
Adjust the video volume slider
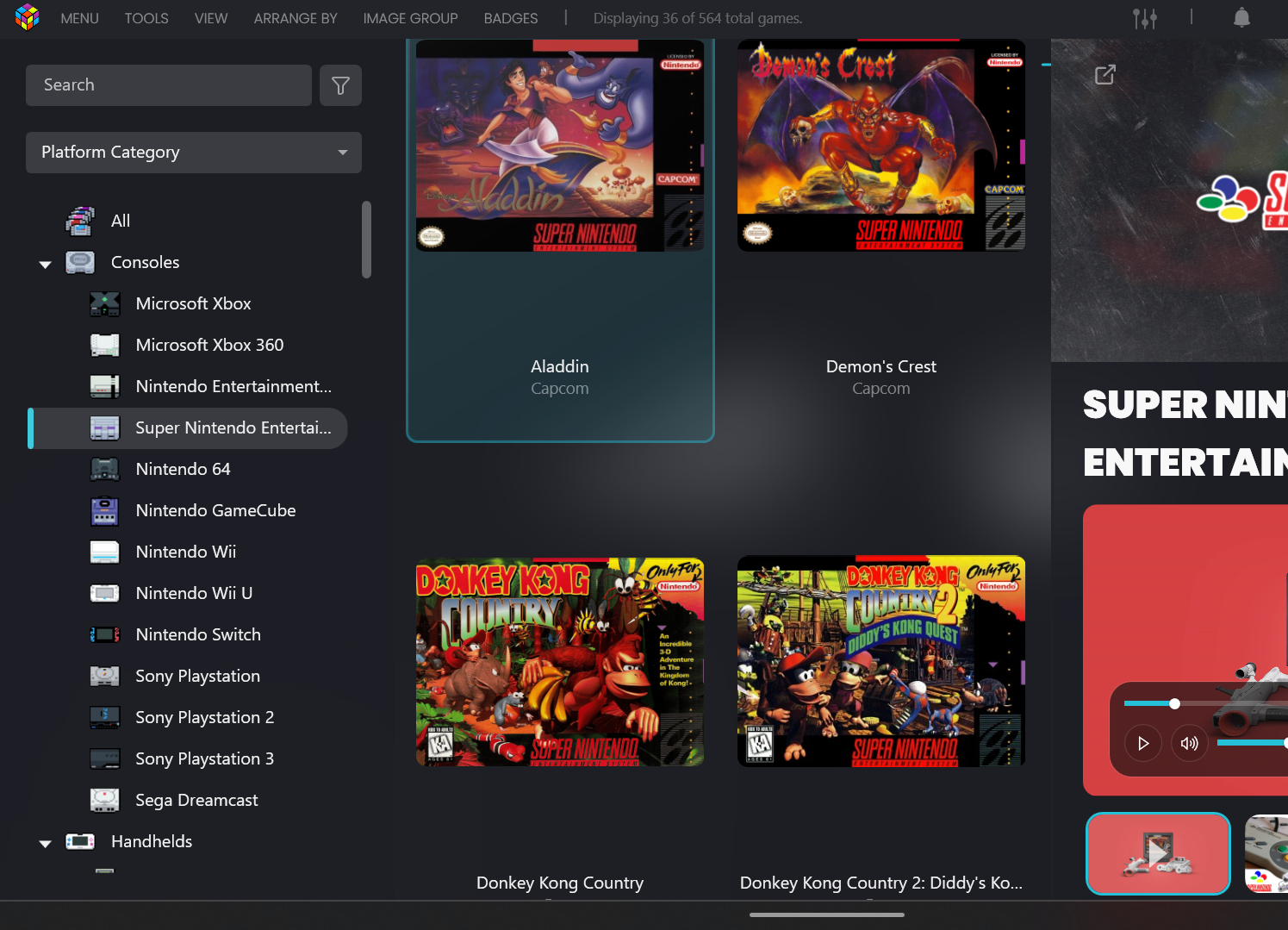pos(1253,743)
